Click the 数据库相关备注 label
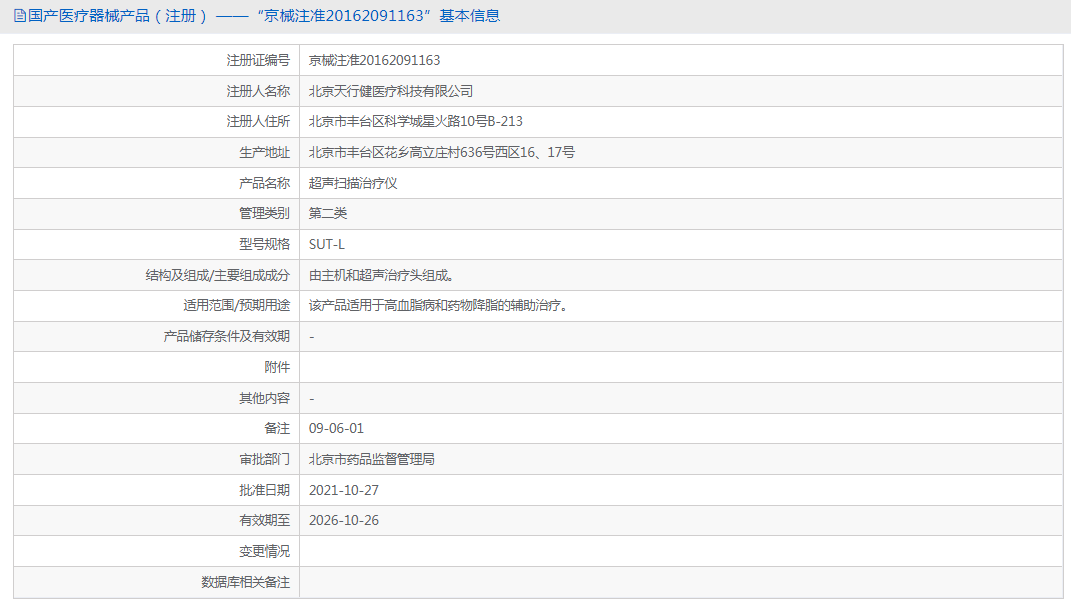The image size is (1071, 603). (246, 582)
